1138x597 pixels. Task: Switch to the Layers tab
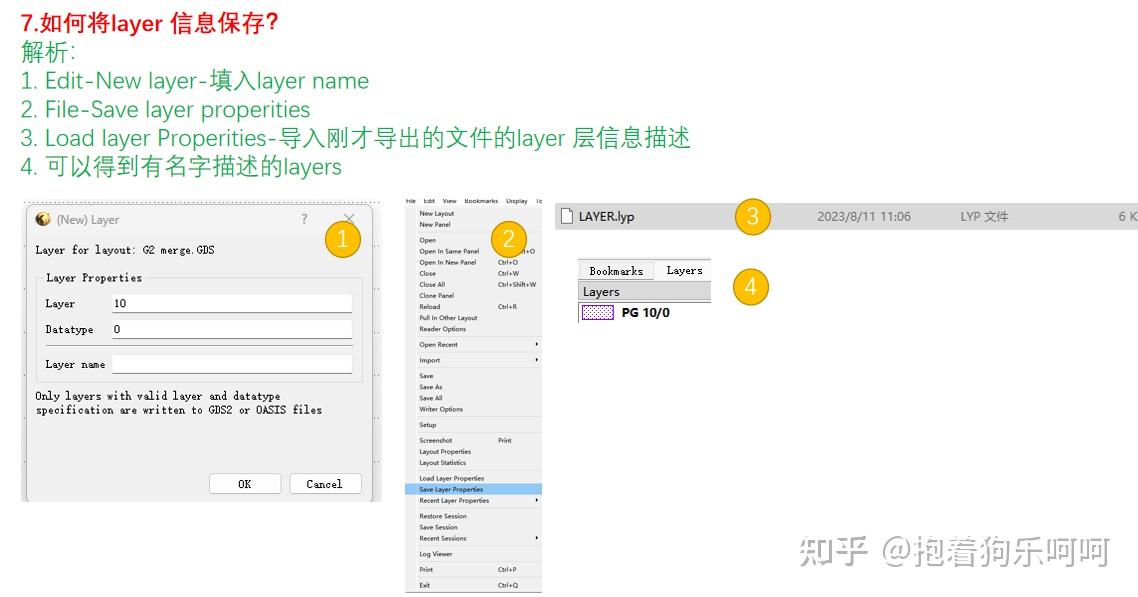pos(684,270)
